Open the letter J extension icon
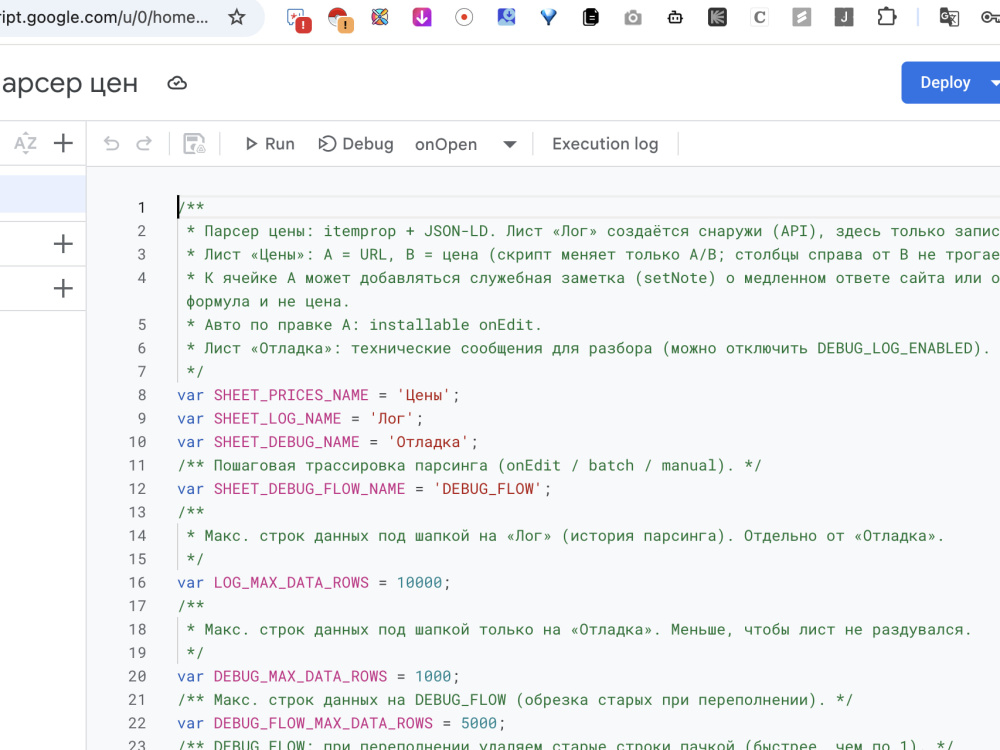This screenshot has width=1000, height=750. pos(844,17)
